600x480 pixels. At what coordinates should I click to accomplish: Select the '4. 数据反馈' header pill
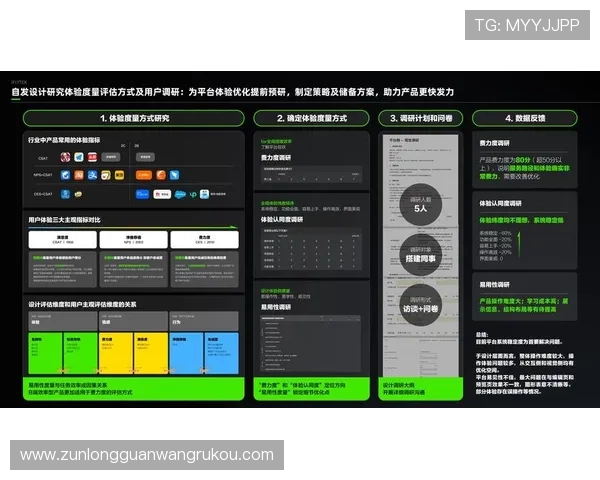[525, 118]
